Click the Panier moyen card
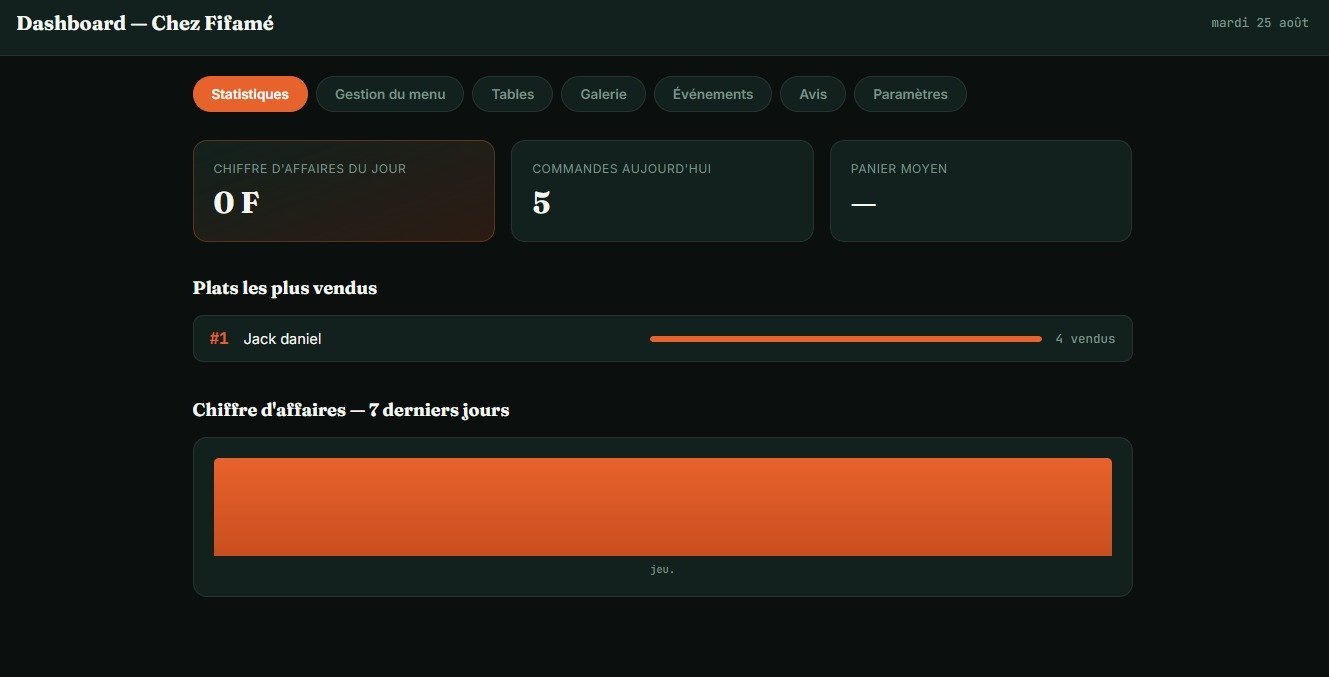Image resolution: width=1329 pixels, height=677 pixels. [x=981, y=191]
